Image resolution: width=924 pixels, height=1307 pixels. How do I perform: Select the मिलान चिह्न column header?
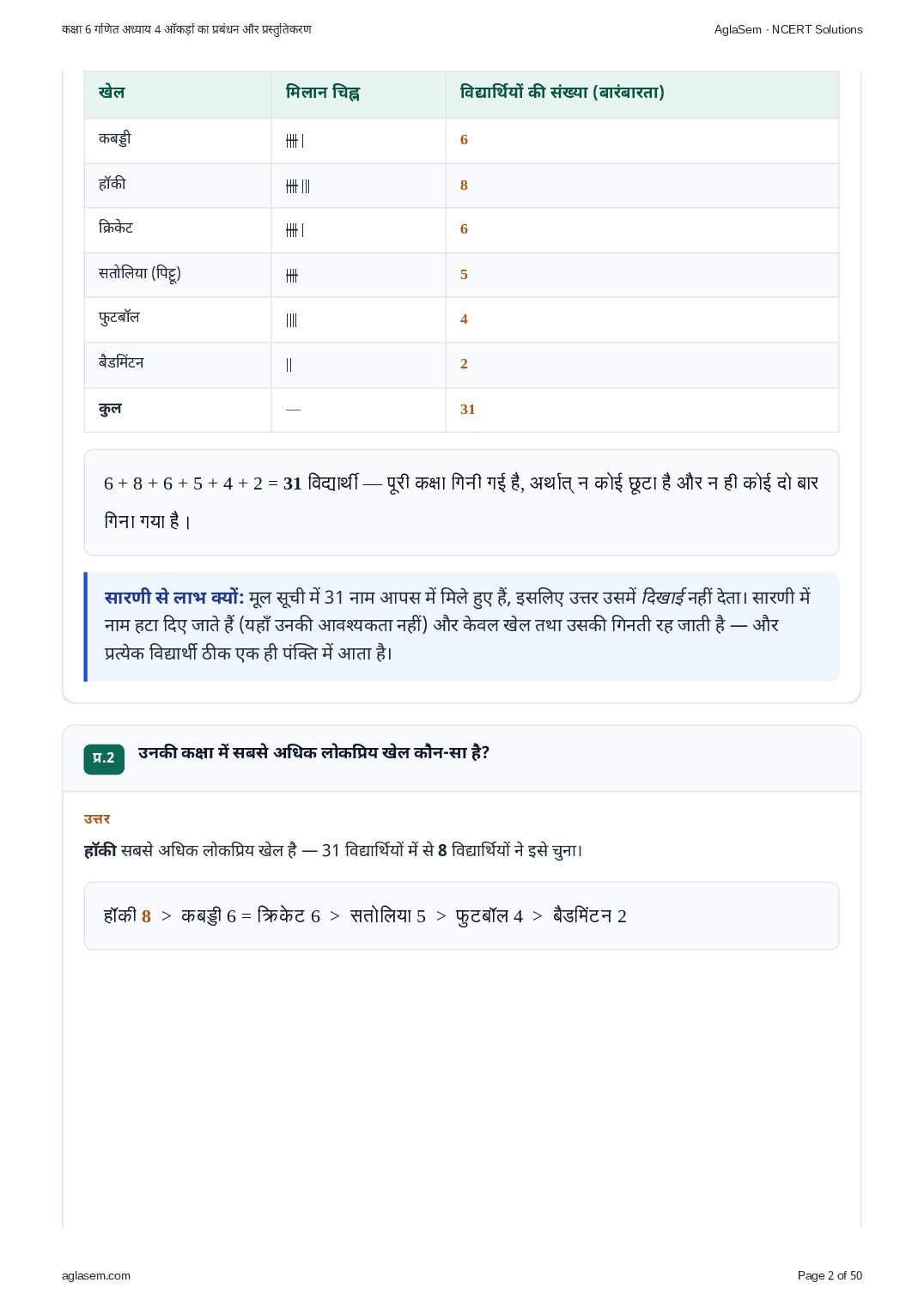pos(323,93)
